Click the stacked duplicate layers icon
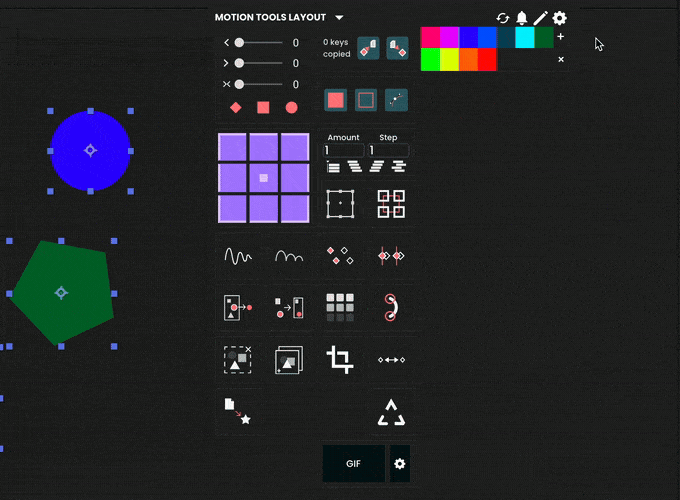 289,359
